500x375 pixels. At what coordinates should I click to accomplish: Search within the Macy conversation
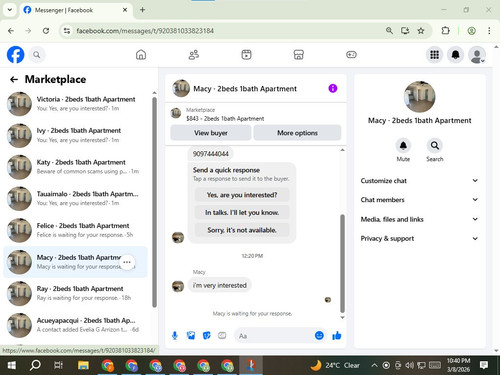click(x=435, y=146)
